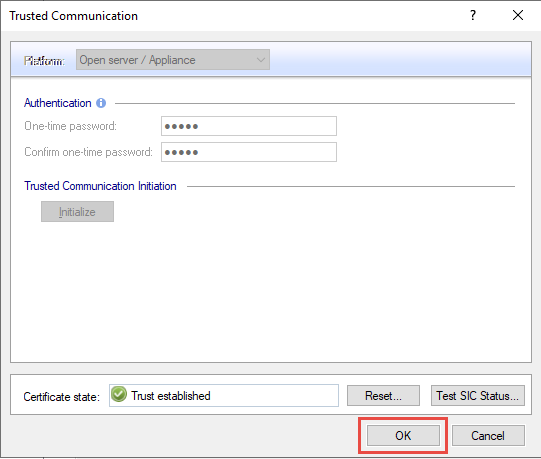Click the Initialize button
This screenshot has width=541, height=459.
tap(77, 212)
